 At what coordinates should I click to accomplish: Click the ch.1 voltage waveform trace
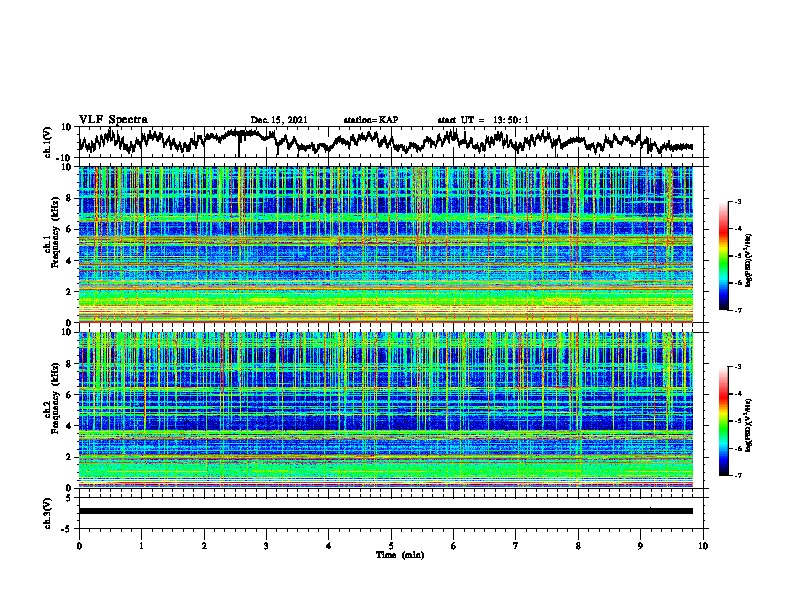click(x=386, y=141)
